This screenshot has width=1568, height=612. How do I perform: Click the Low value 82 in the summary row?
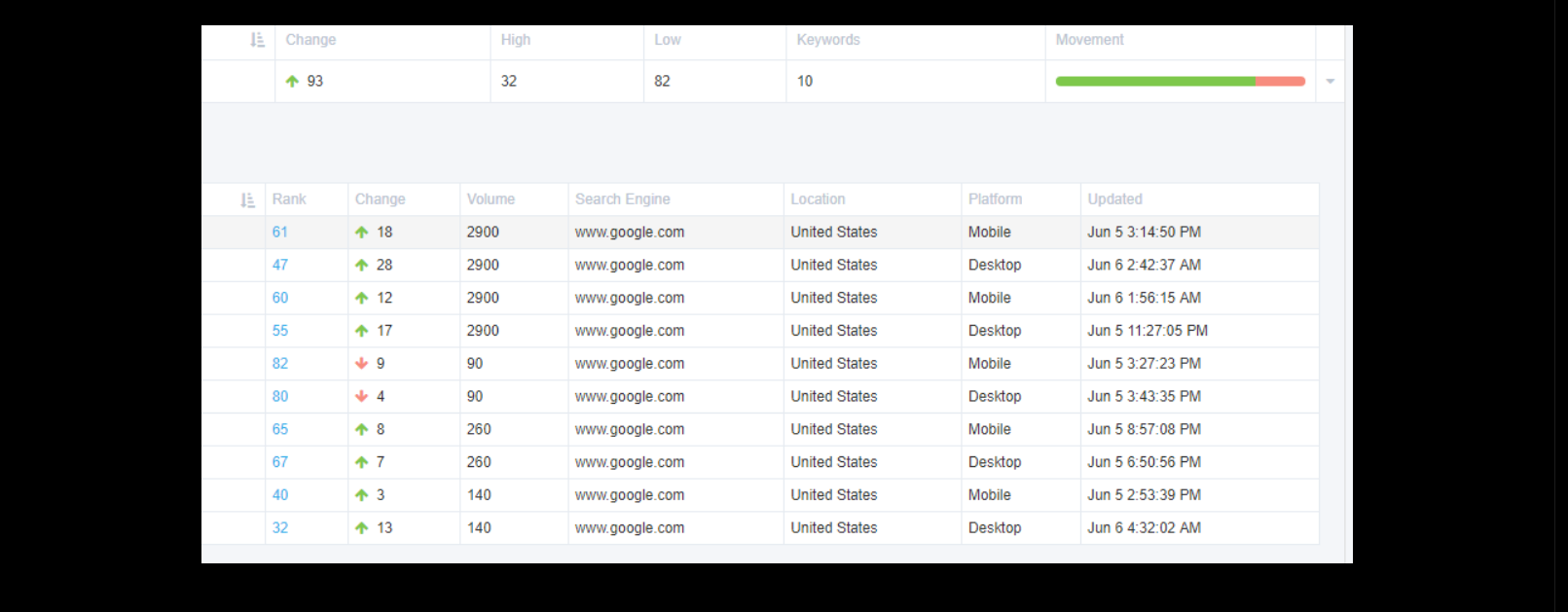[x=662, y=82]
